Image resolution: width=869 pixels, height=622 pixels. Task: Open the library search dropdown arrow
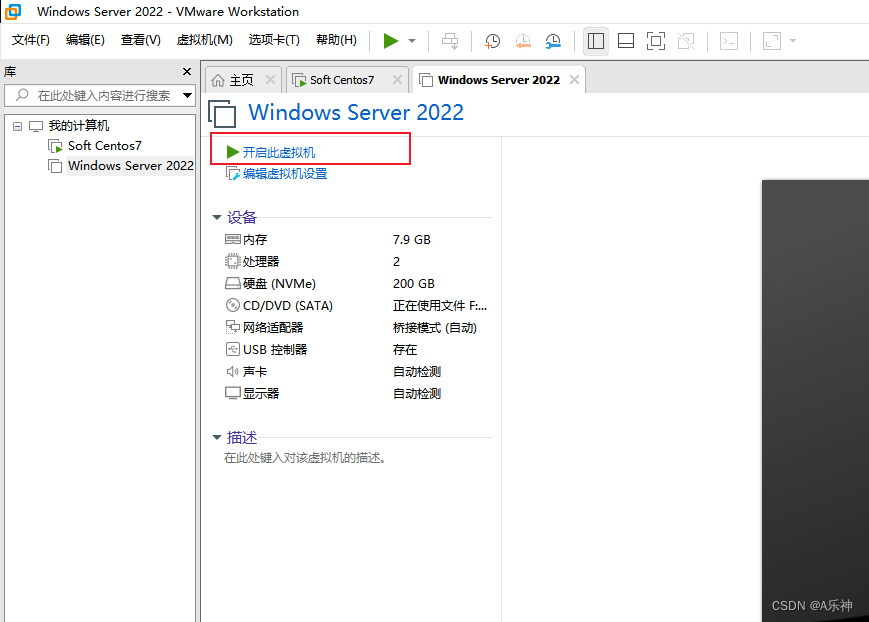187,95
